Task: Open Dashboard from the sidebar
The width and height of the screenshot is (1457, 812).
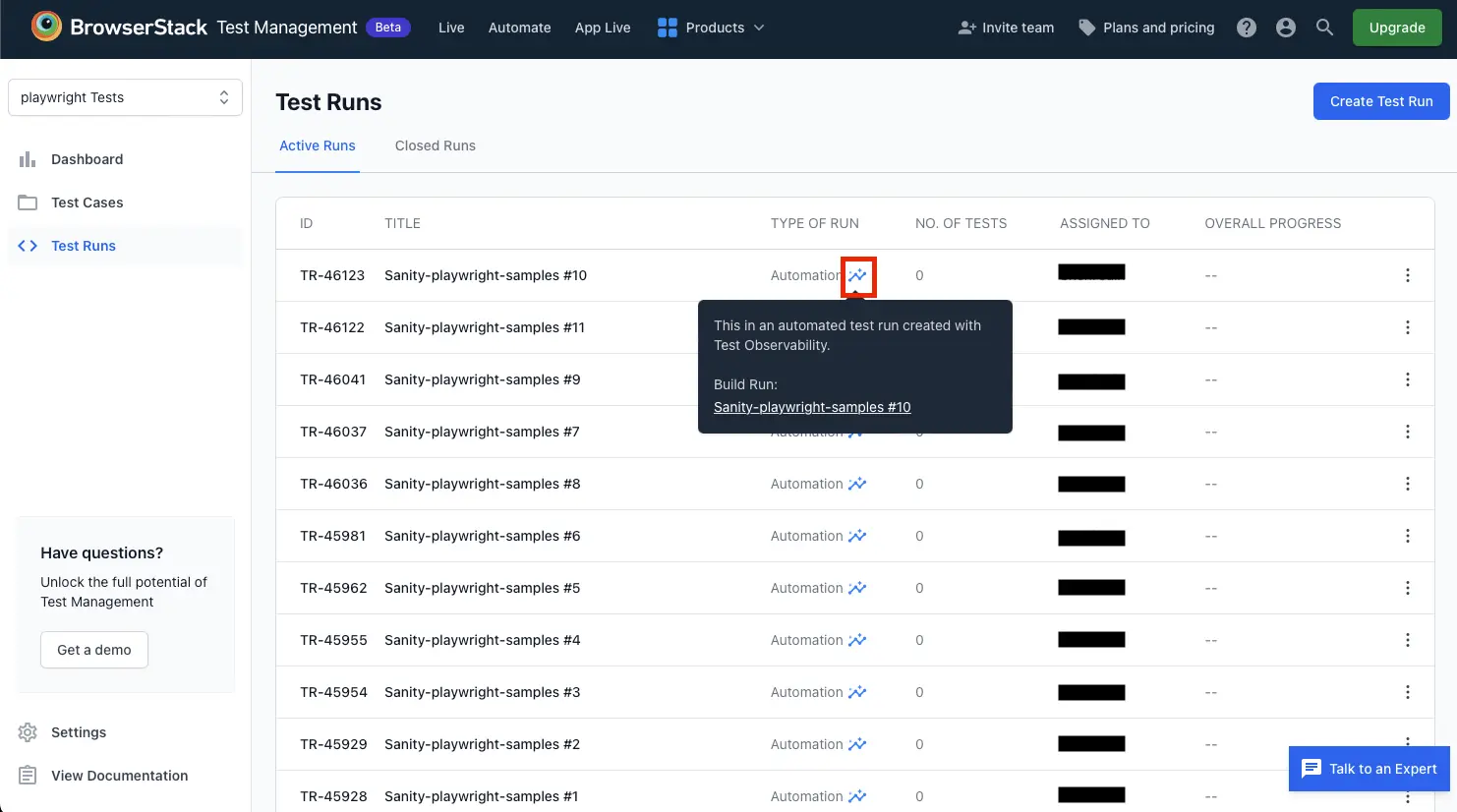Action: click(x=87, y=159)
